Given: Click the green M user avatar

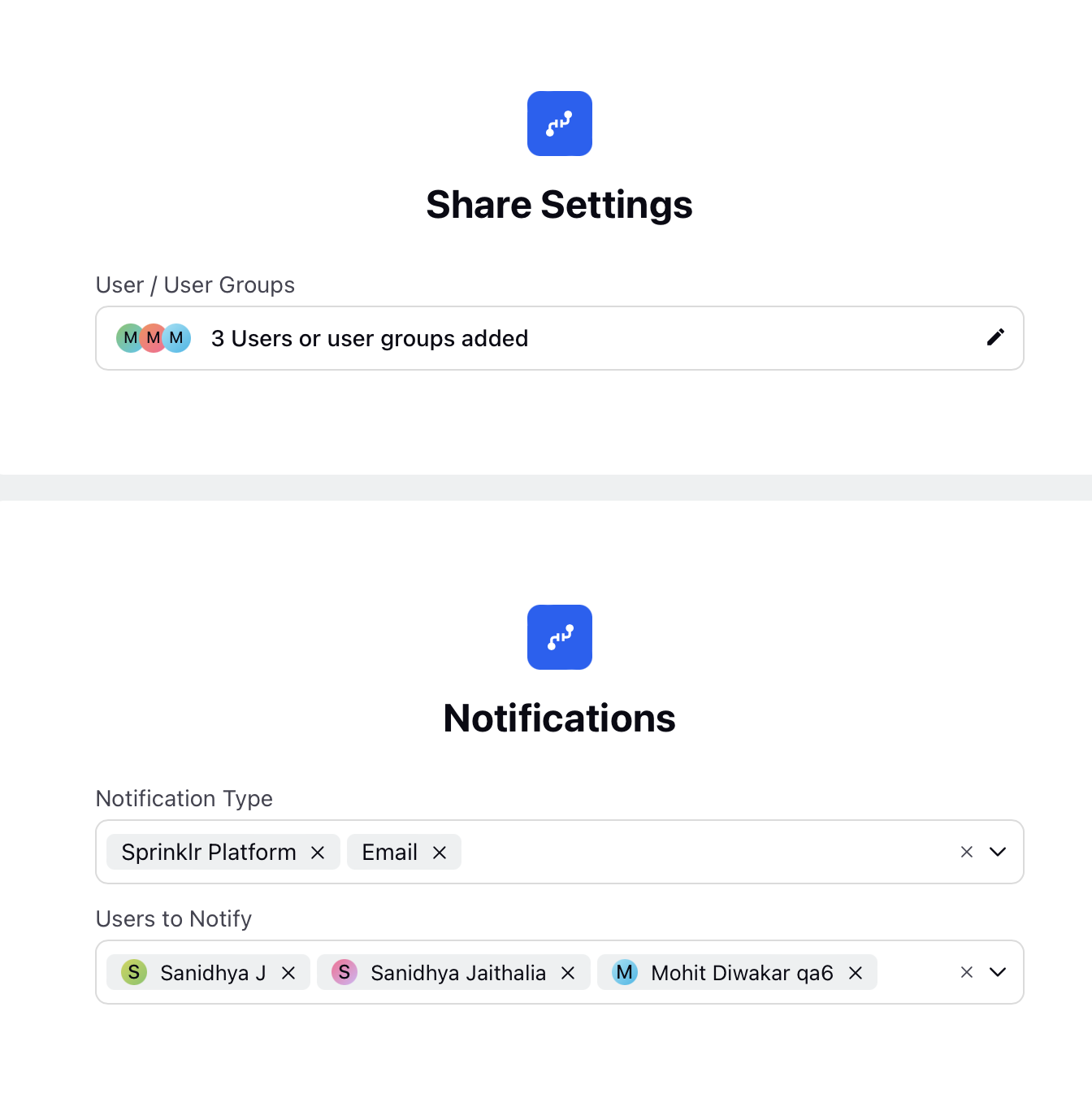Looking at the screenshot, I should tap(128, 338).
